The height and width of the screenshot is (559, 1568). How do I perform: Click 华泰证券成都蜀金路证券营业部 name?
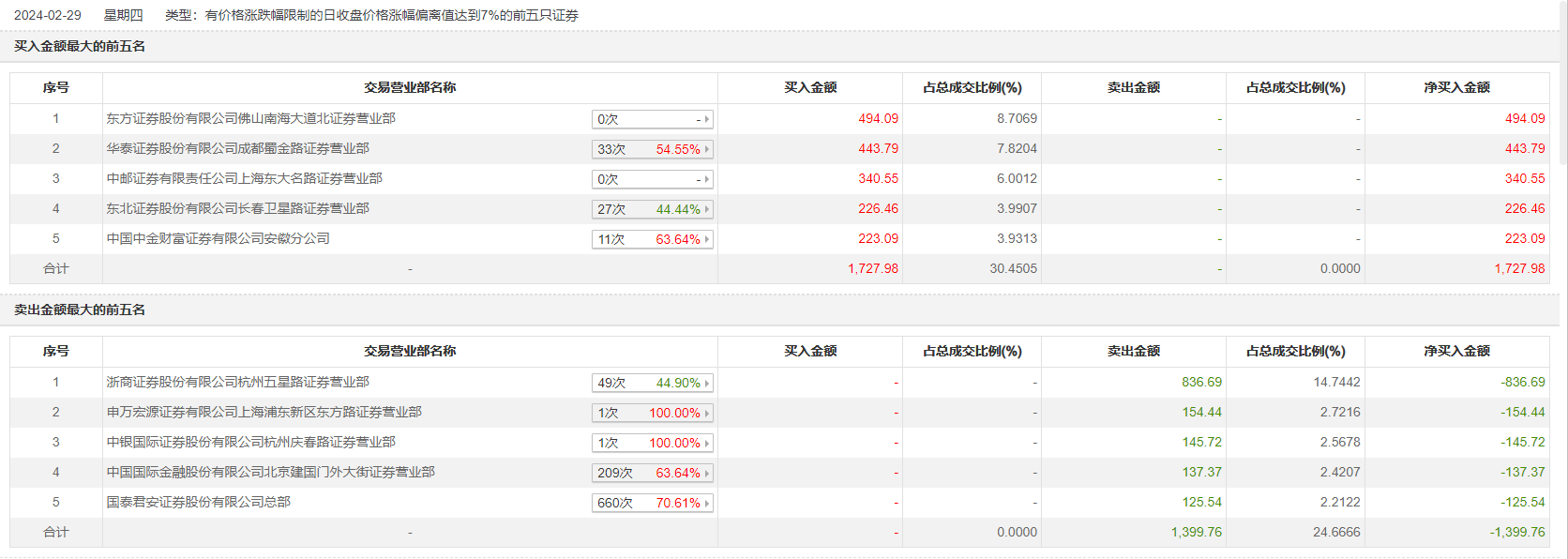[x=237, y=148]
